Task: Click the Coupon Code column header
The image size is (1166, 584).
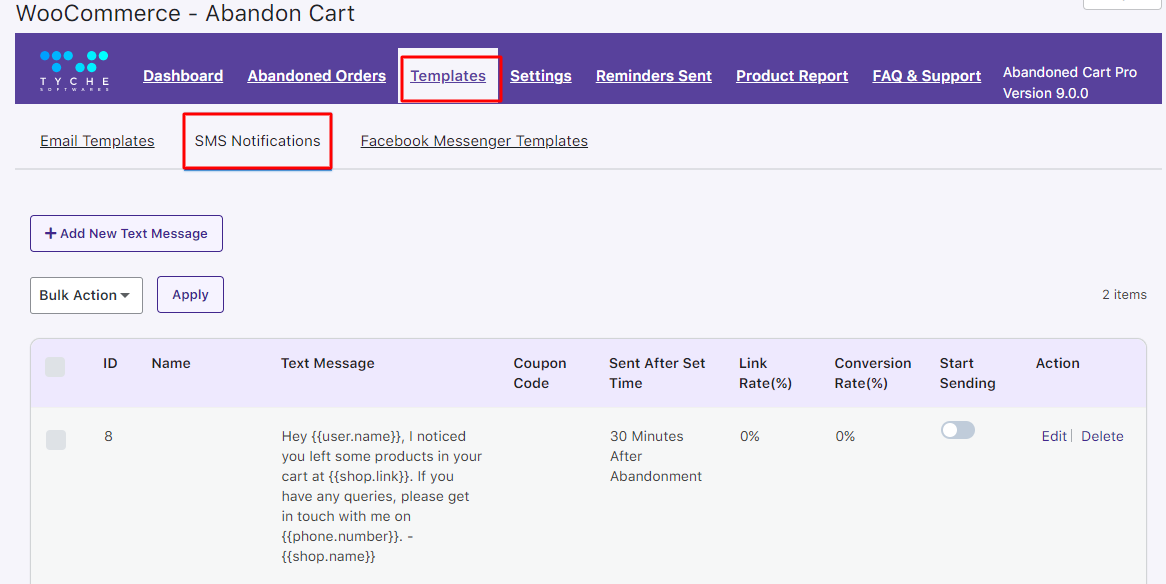Action: pos(540,373)
